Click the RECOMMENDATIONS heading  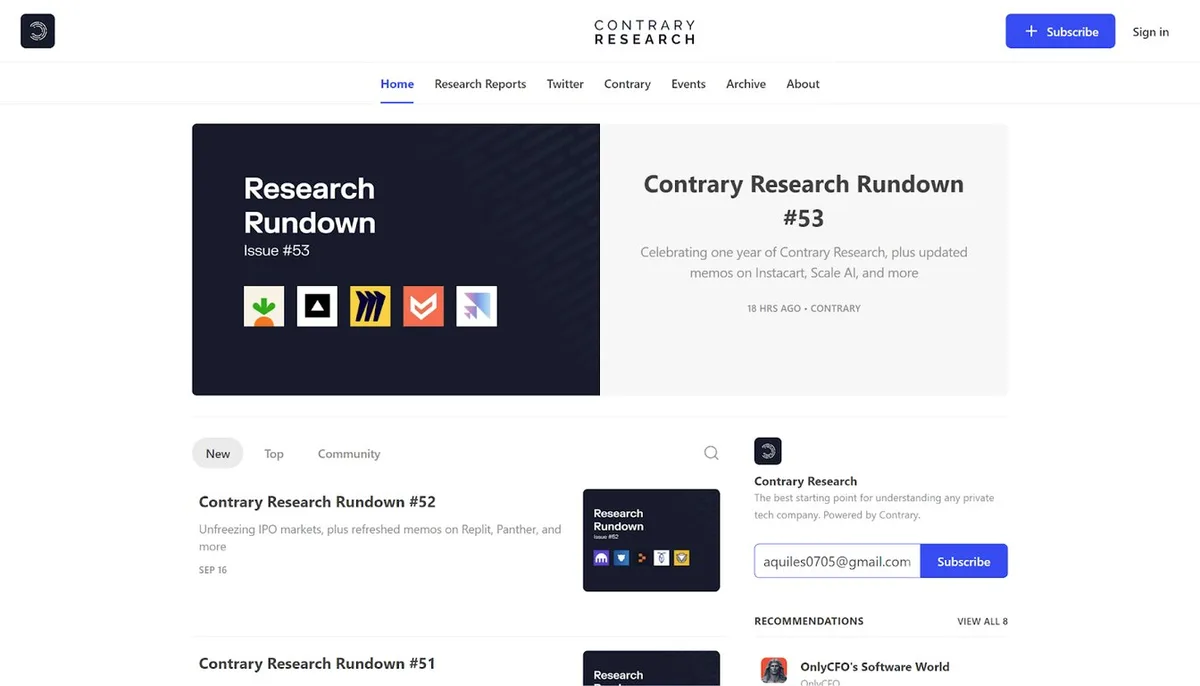pos(809,621)
